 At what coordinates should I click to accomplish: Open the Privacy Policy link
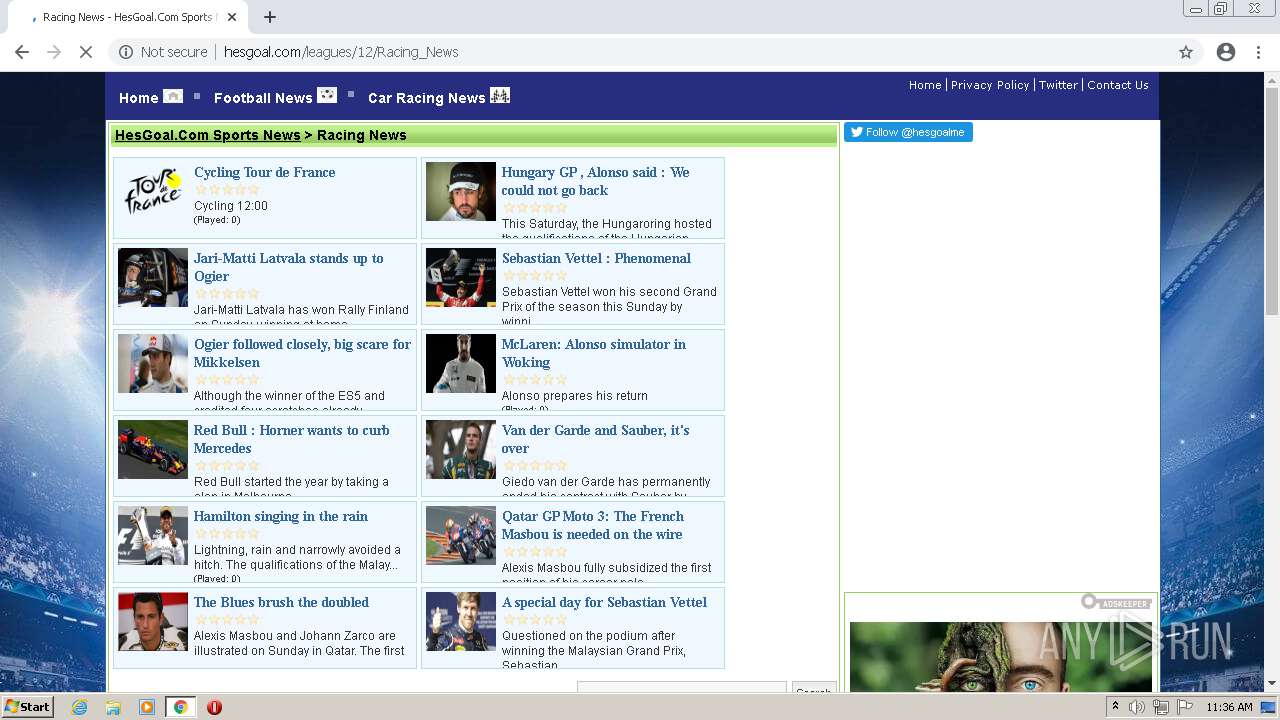pos(990,85)
